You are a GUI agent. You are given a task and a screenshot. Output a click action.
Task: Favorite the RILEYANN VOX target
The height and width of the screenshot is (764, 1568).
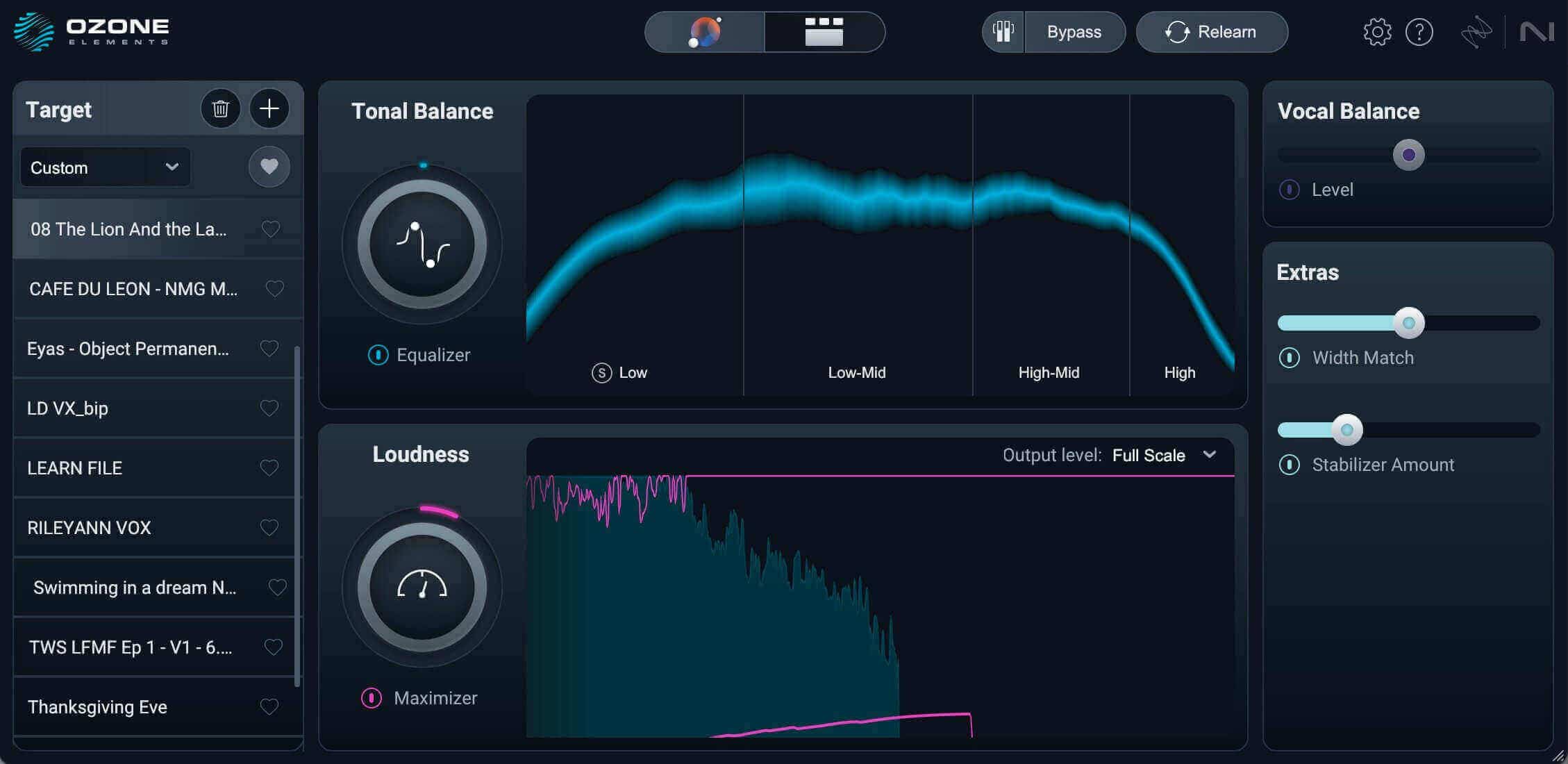269,528
